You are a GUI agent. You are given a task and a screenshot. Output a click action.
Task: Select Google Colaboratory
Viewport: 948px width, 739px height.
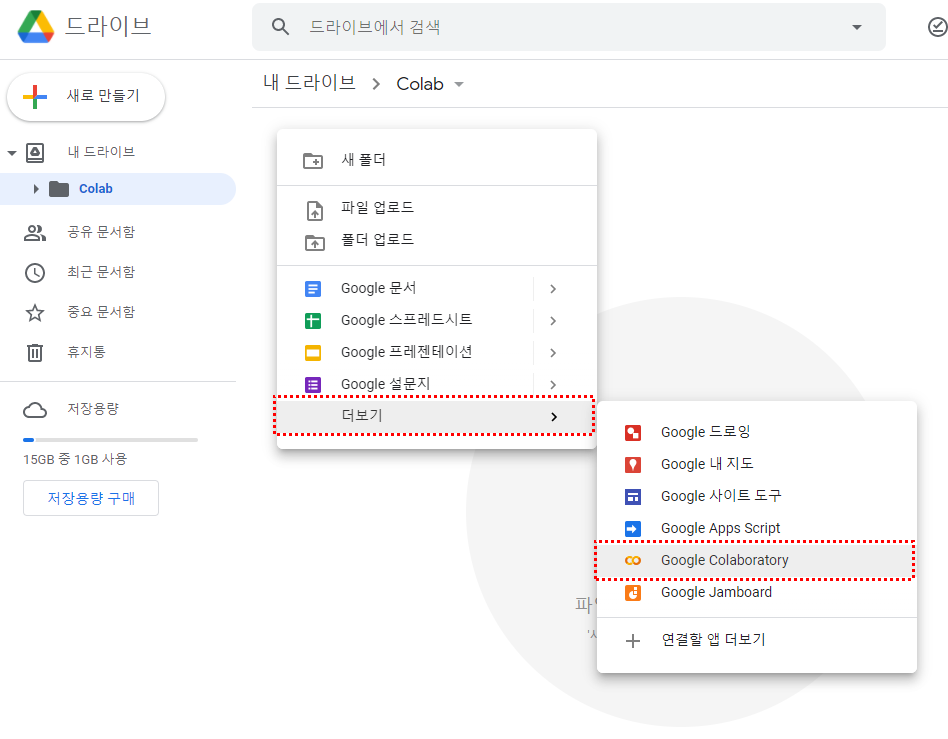757,561
